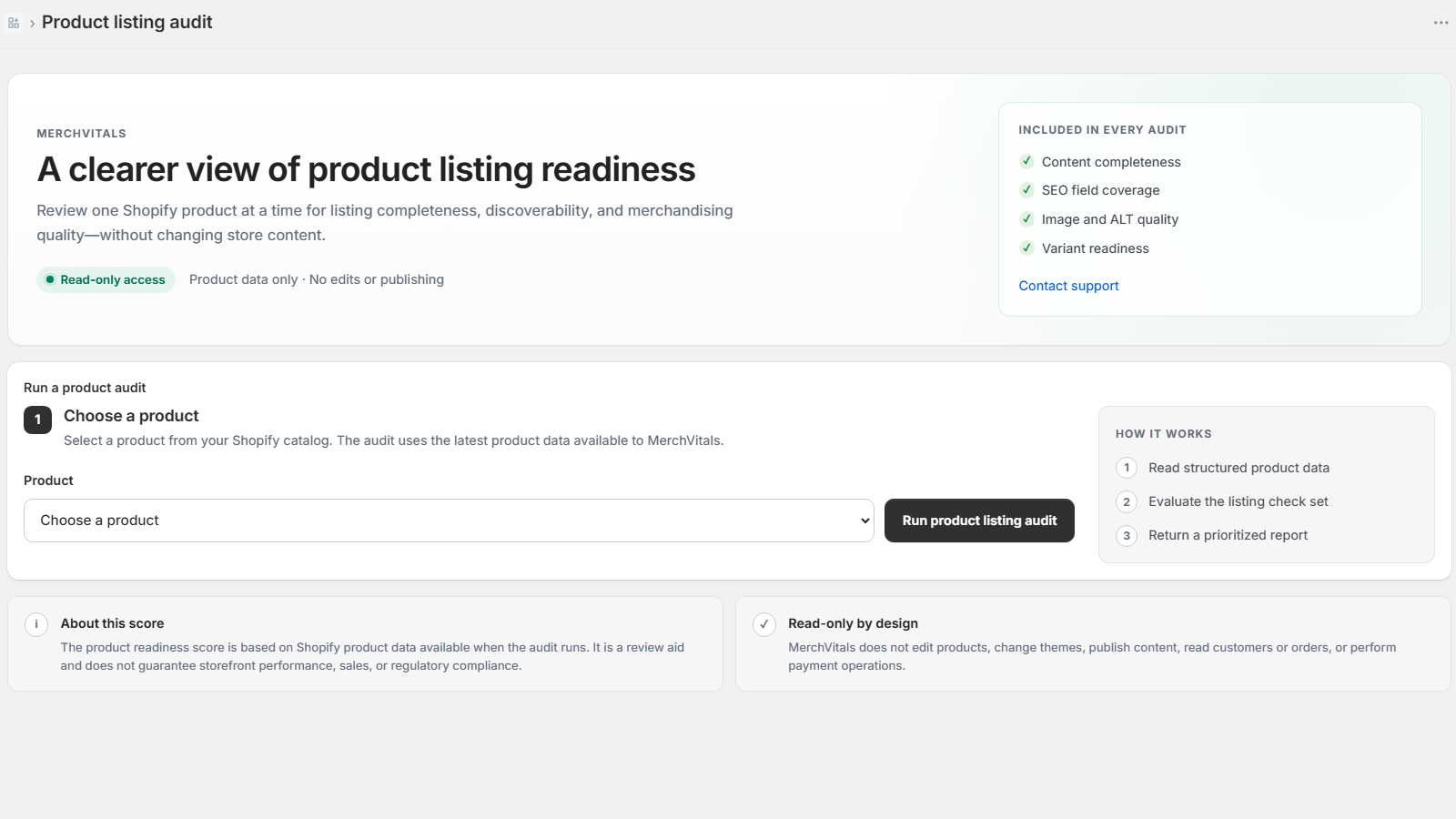Open the three-dot more options menu

[1441, 23]
